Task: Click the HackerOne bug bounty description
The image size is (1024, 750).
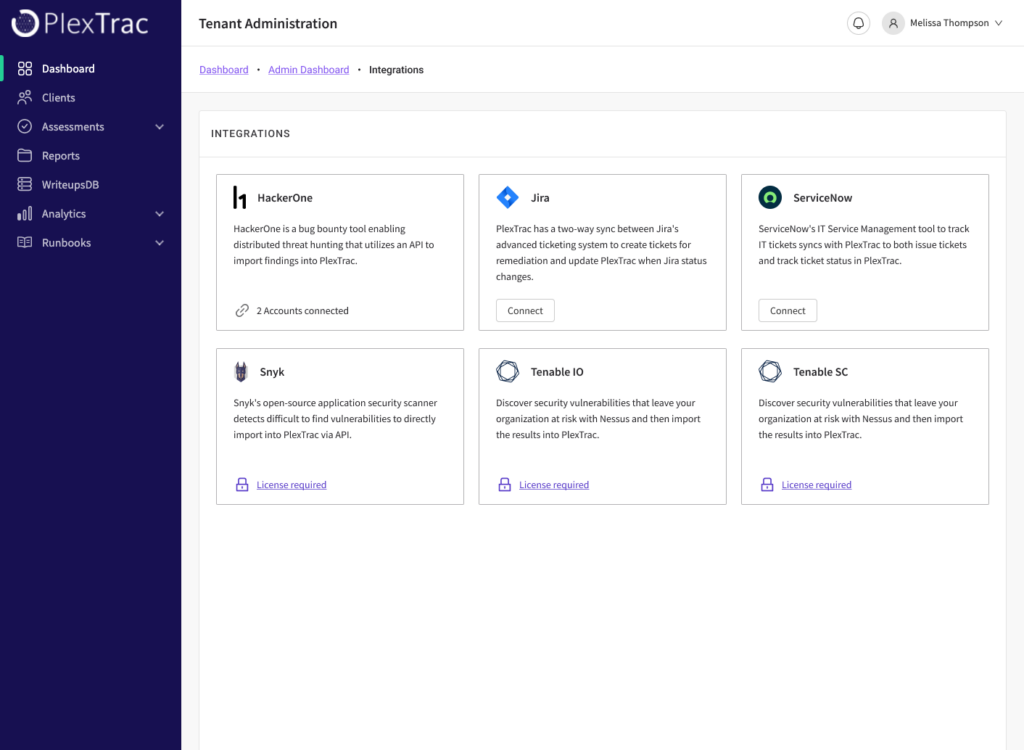Action: click(334, 245)
